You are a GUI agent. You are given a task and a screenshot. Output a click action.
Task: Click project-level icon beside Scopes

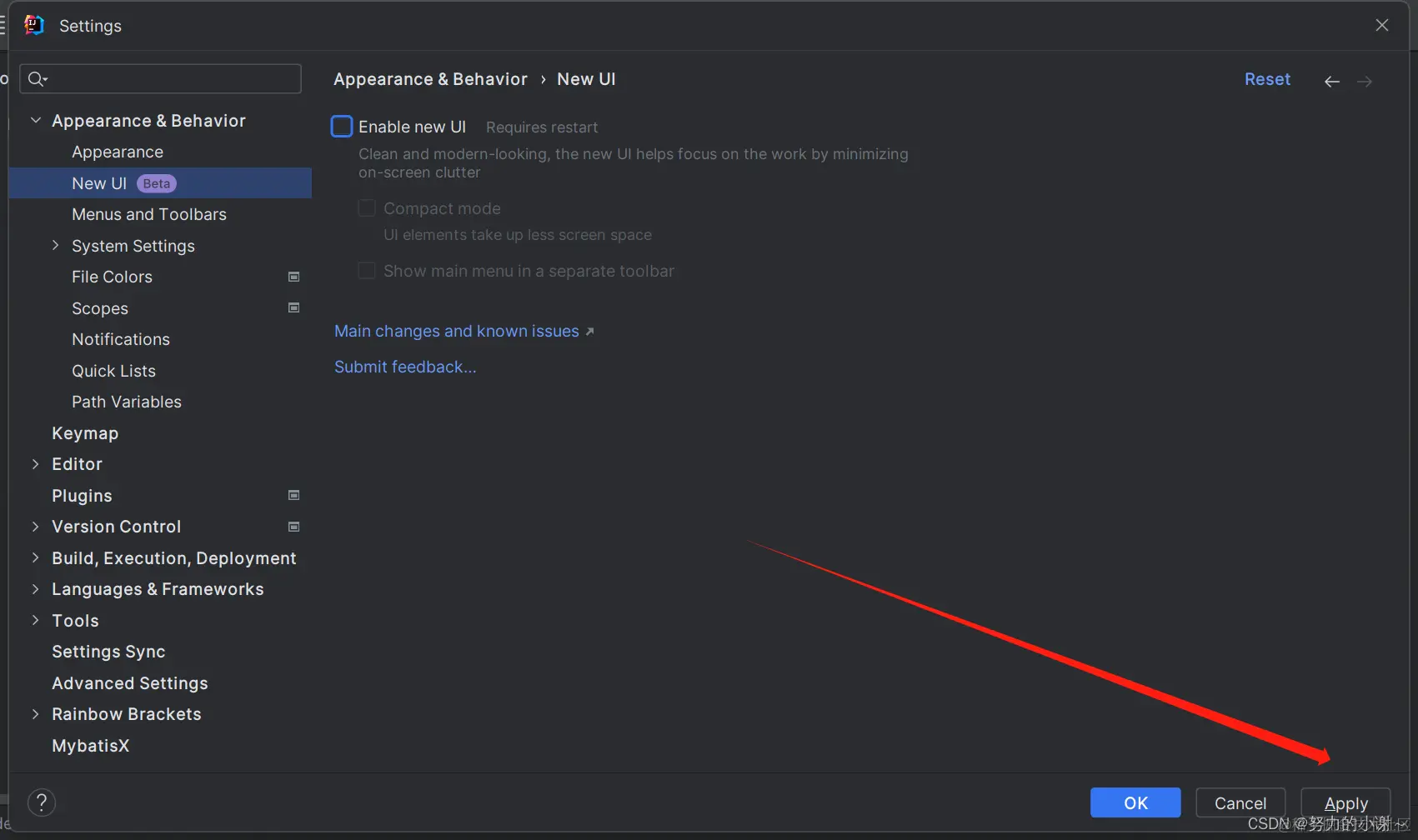293,307
